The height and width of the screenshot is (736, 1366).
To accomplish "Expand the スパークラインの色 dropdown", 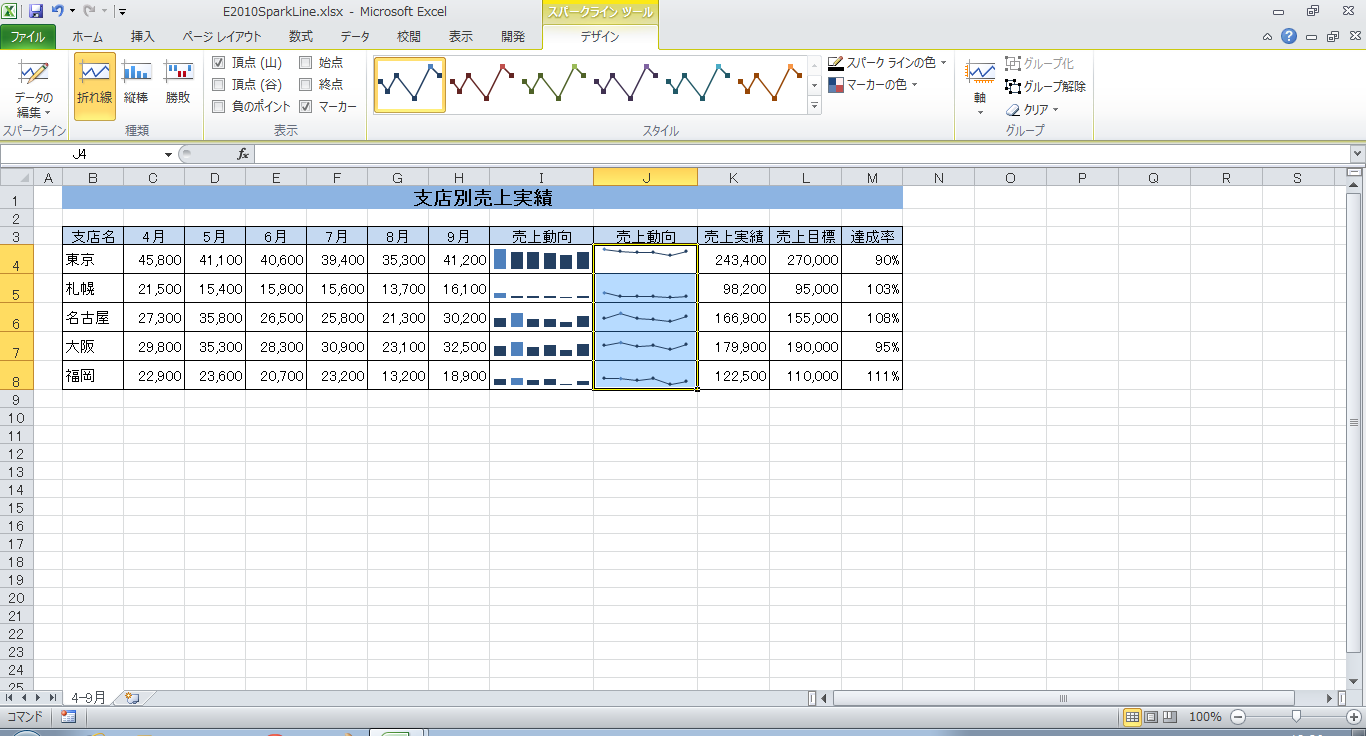I will 943,62.
